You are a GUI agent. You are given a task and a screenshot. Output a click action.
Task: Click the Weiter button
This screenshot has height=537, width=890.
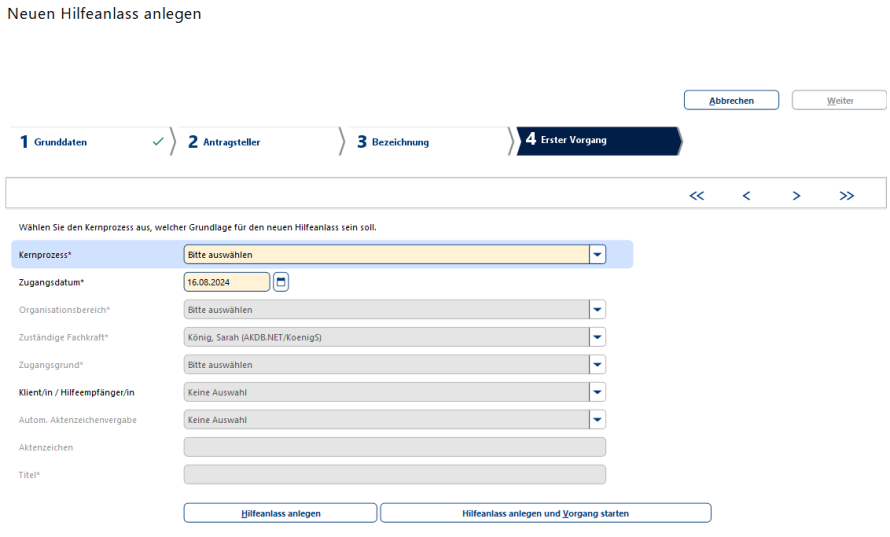[x=839, y=100]
